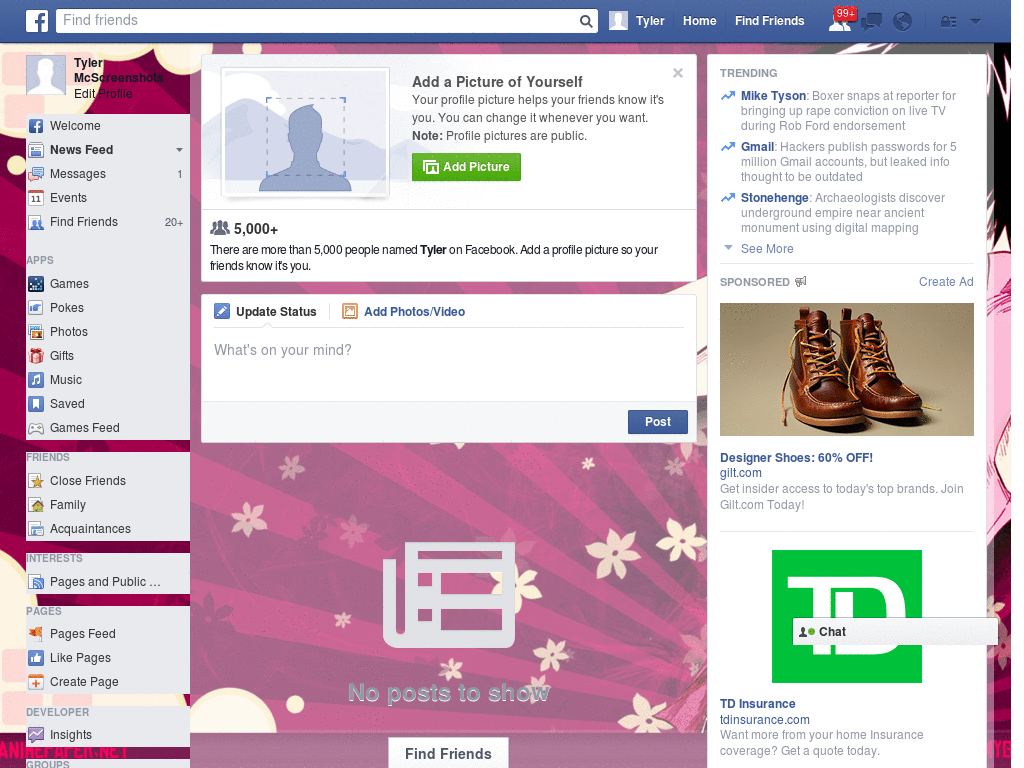
Task: Click the Games Feed controller icon
Action: click(37, 428)
